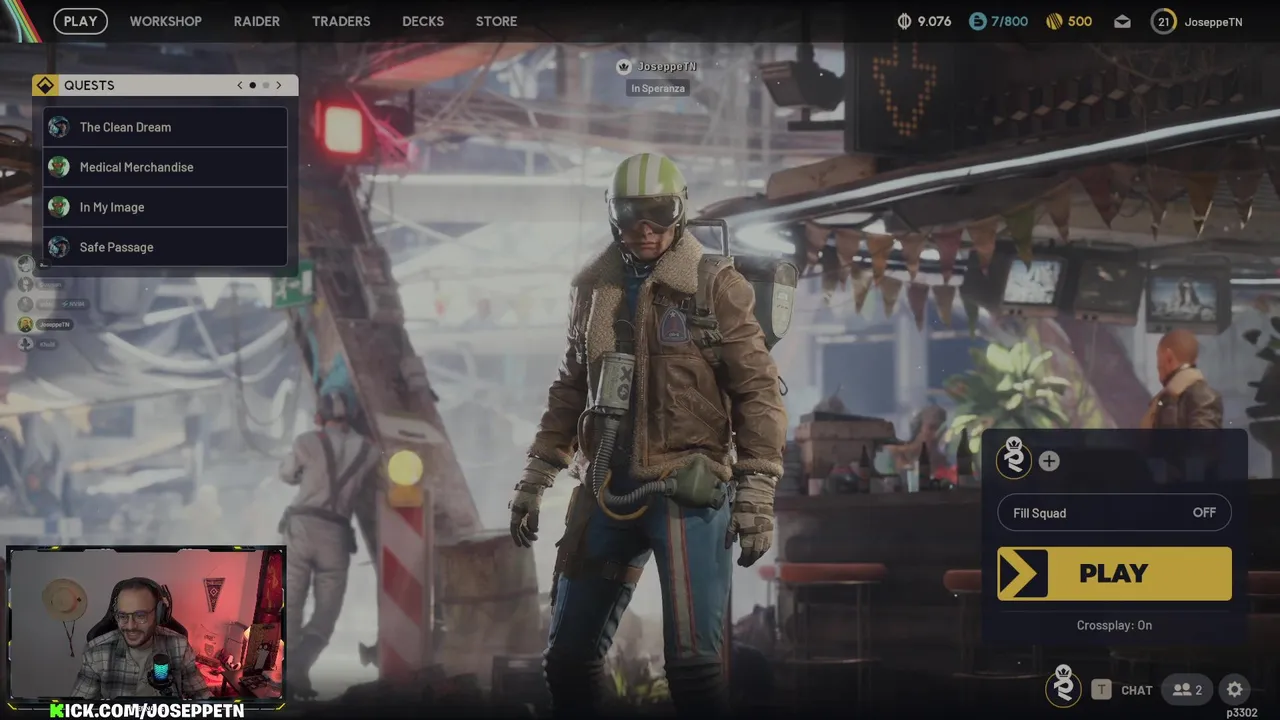Click the gold striped token icon beside 500
The image size is (1280, 720).
tap(1054, 21)
